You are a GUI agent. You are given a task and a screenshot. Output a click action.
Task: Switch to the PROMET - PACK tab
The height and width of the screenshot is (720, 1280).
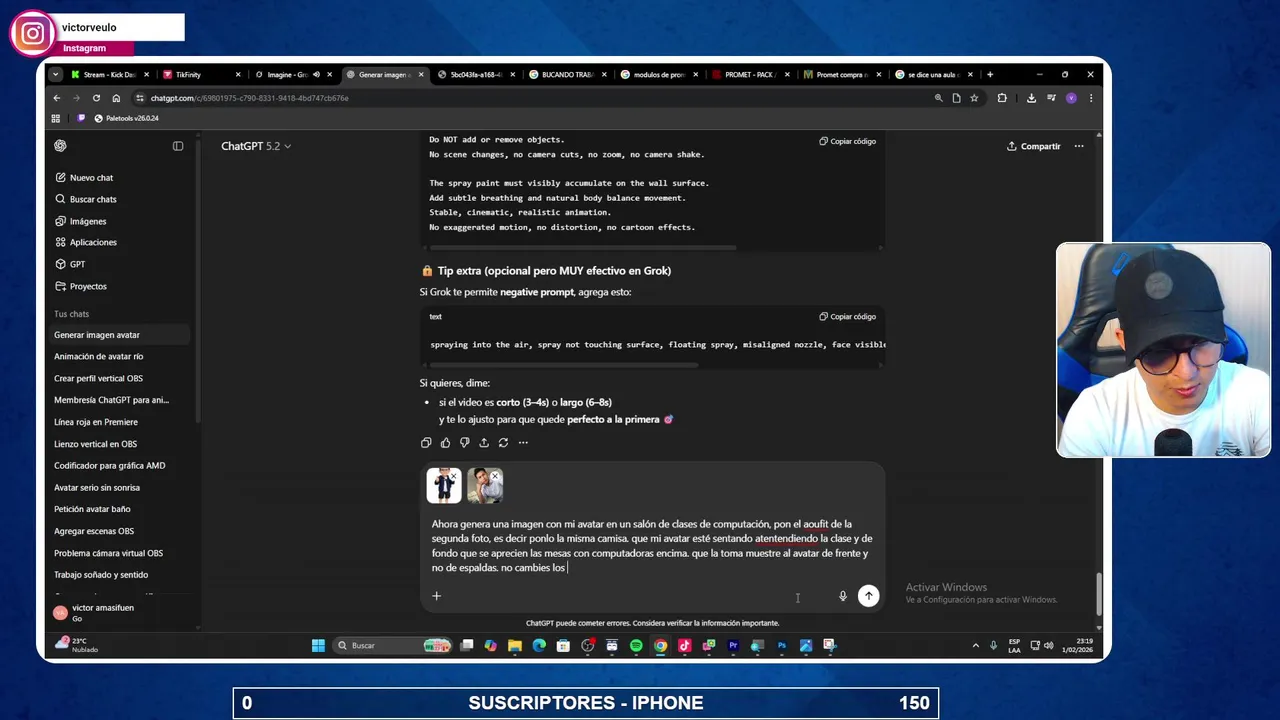click(x=750, y=75)
